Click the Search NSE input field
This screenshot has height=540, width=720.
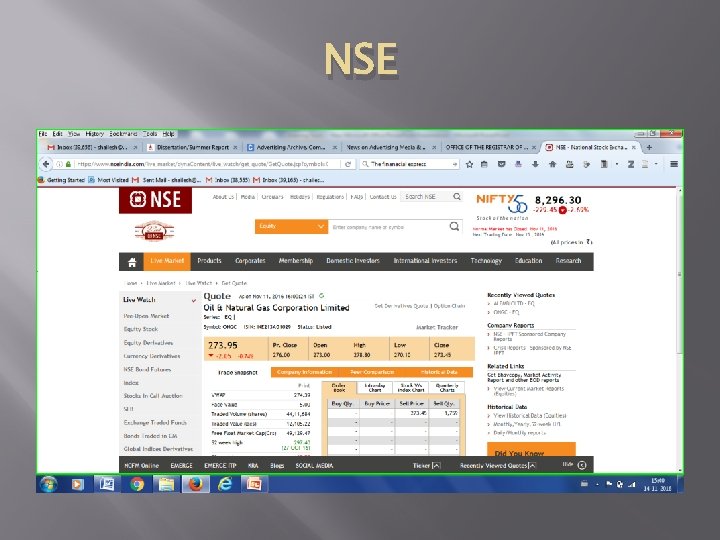pyautogui.click(x=426, y=197)
